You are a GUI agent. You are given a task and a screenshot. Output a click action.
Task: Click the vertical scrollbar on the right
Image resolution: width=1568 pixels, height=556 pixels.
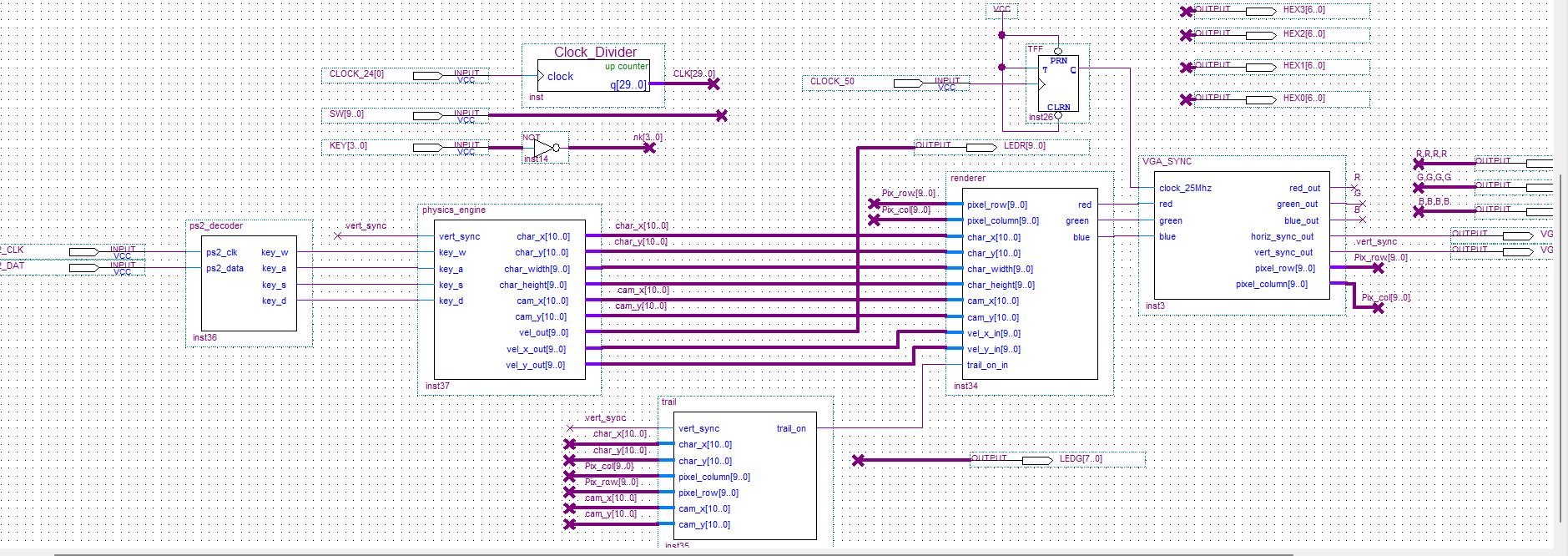(x=1560, y=250)
